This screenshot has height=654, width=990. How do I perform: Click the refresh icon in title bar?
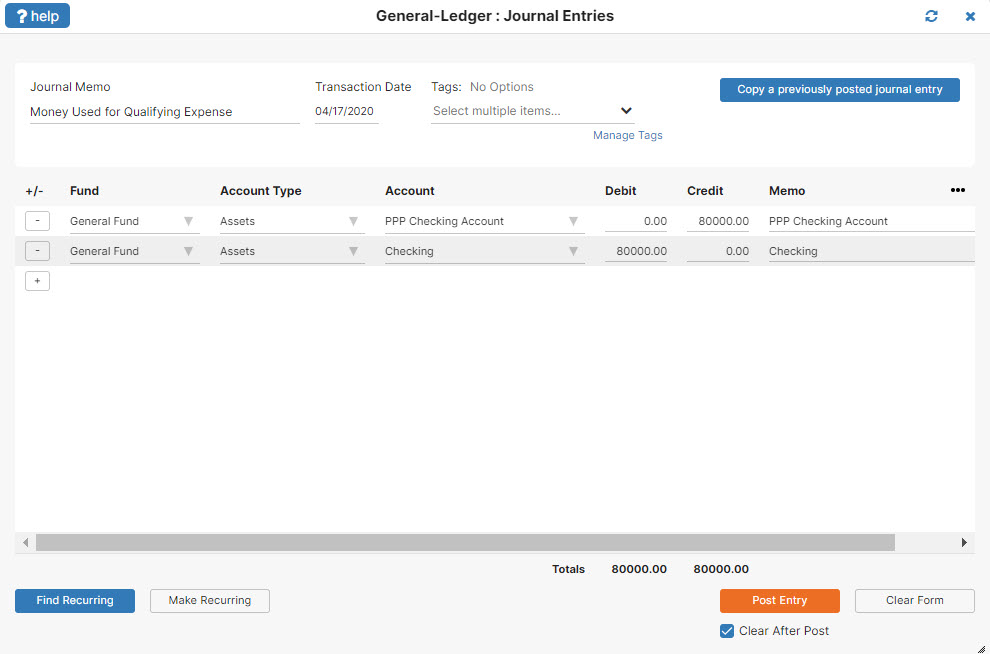tap(931, 16)
